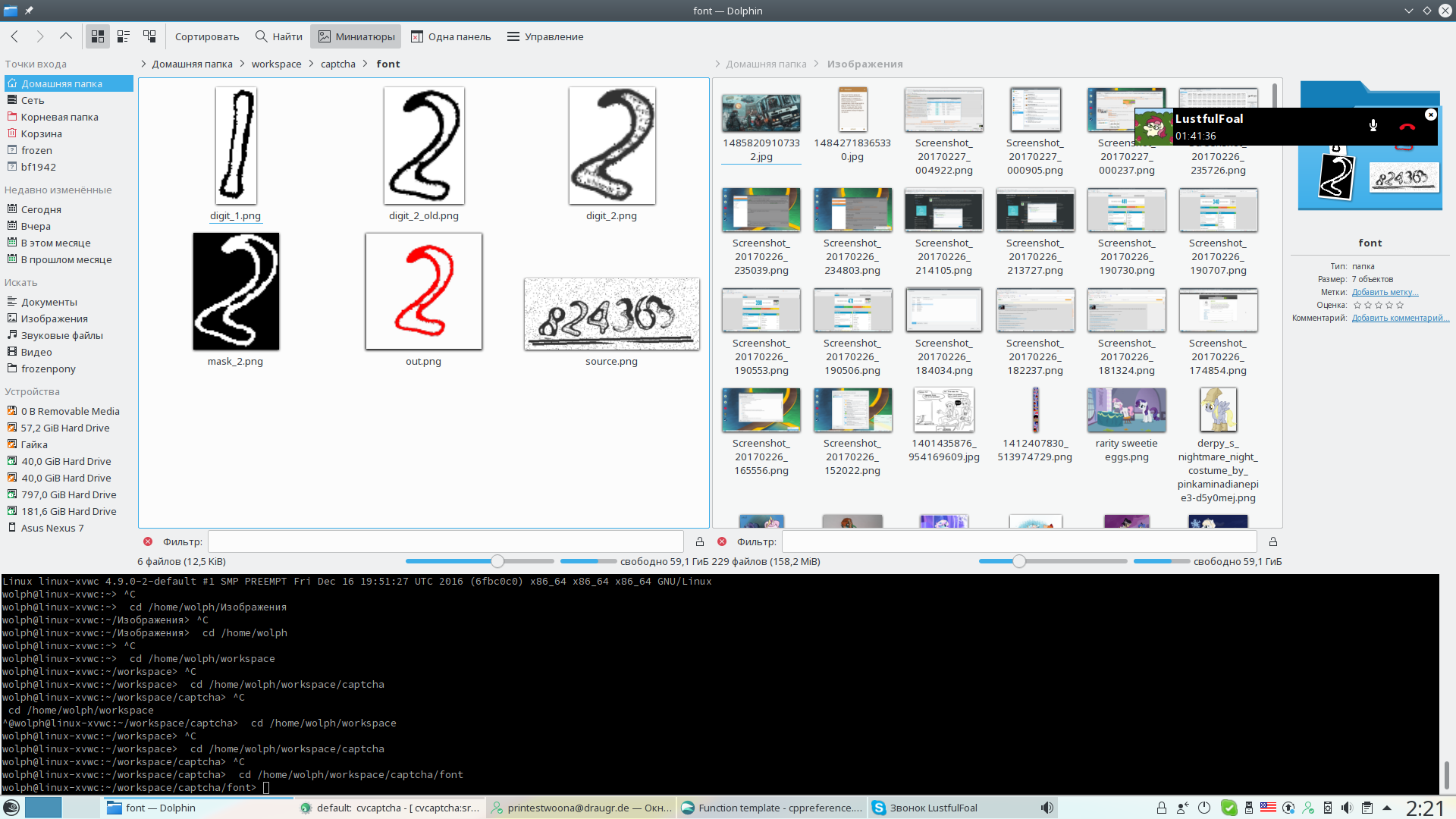Focus the right panel Фильтр input field
This screenshot has height=819, width=1456.
pos(1019,541)
